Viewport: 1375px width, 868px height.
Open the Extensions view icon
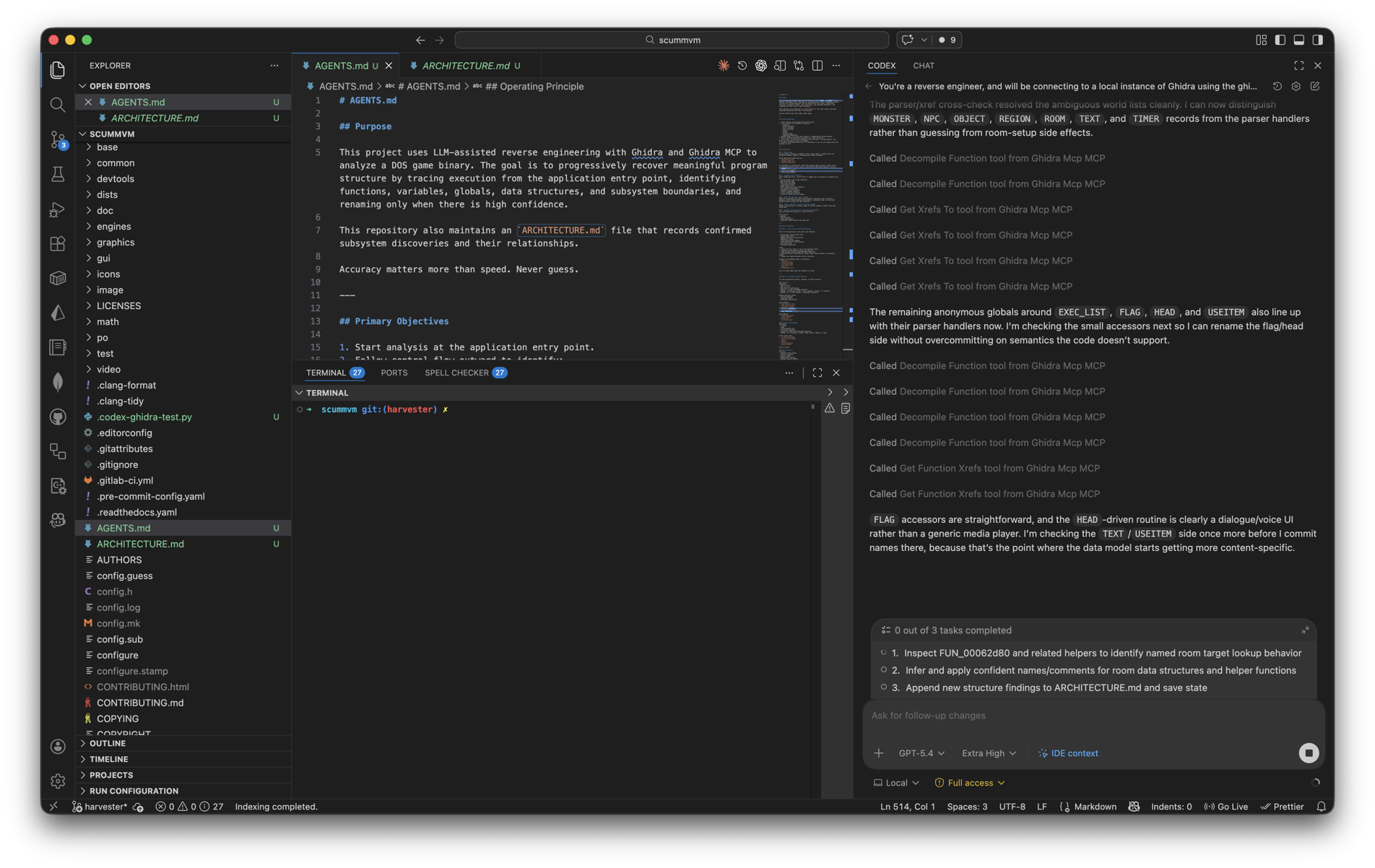coord(58,243)
